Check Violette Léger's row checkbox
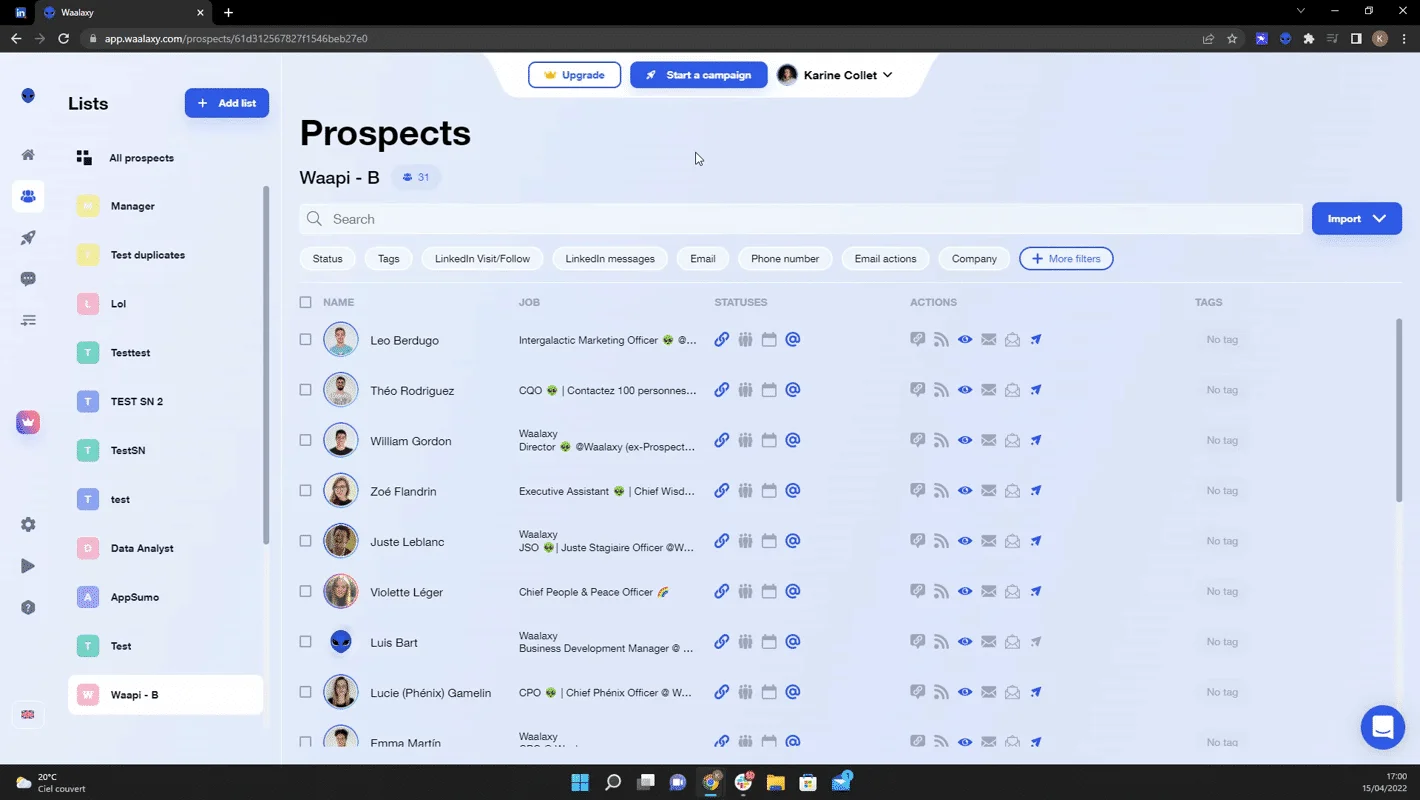This screenshot has height=800, width=1420. coord(306,591)
